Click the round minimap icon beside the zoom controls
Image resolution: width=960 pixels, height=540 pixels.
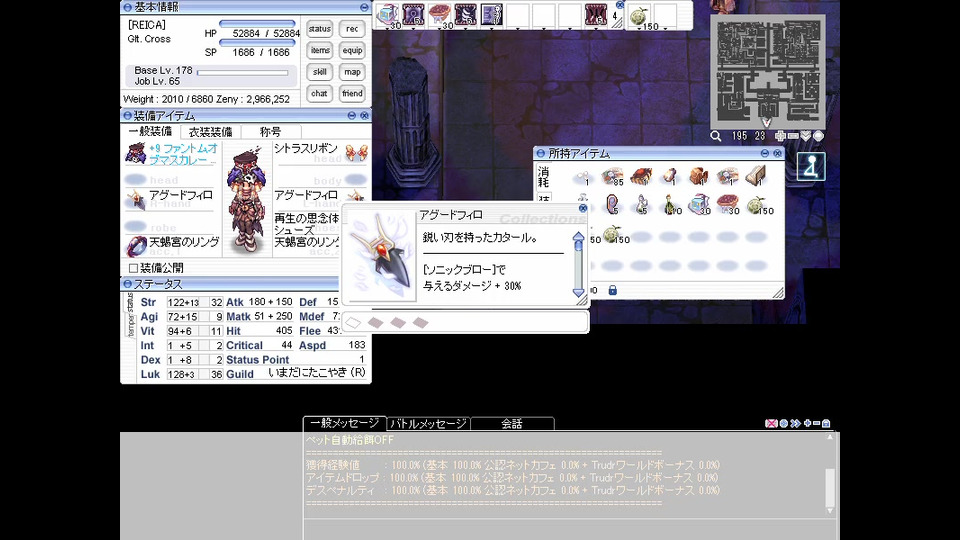tap(819, 136)
